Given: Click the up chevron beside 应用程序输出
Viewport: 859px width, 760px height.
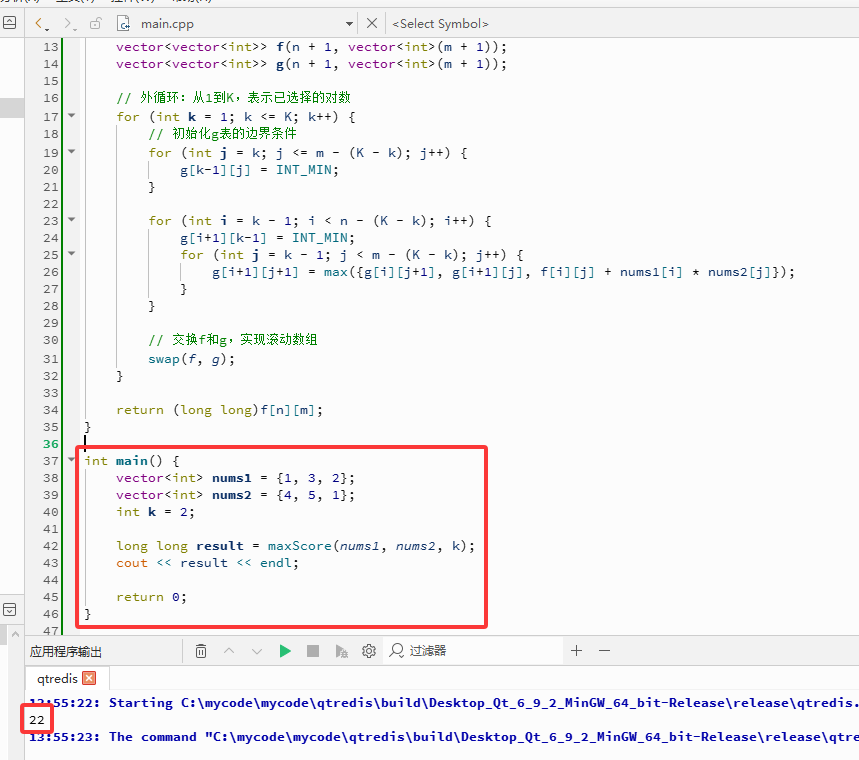Looking at the screenshot, I should [x=15, y=635].
